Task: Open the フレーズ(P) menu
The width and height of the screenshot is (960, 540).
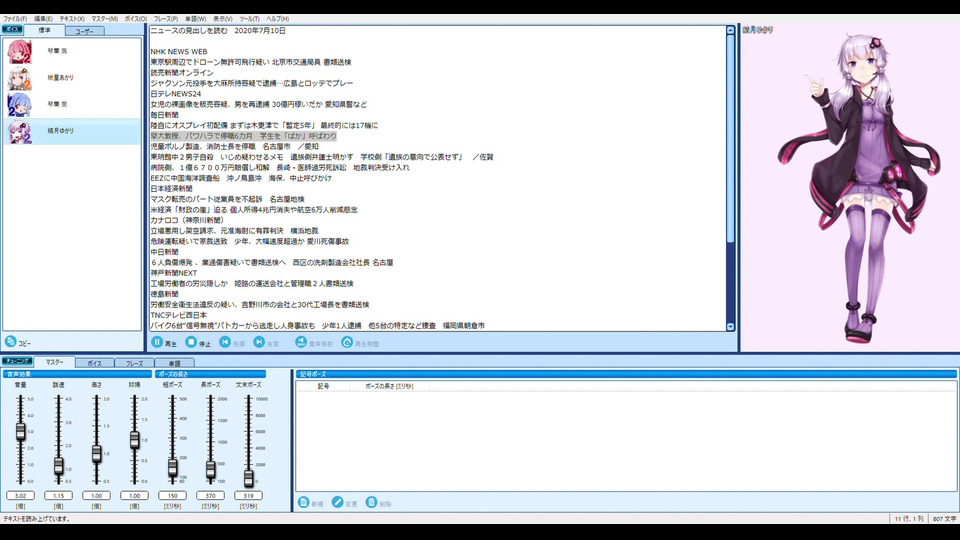Action: click(166, 19)
